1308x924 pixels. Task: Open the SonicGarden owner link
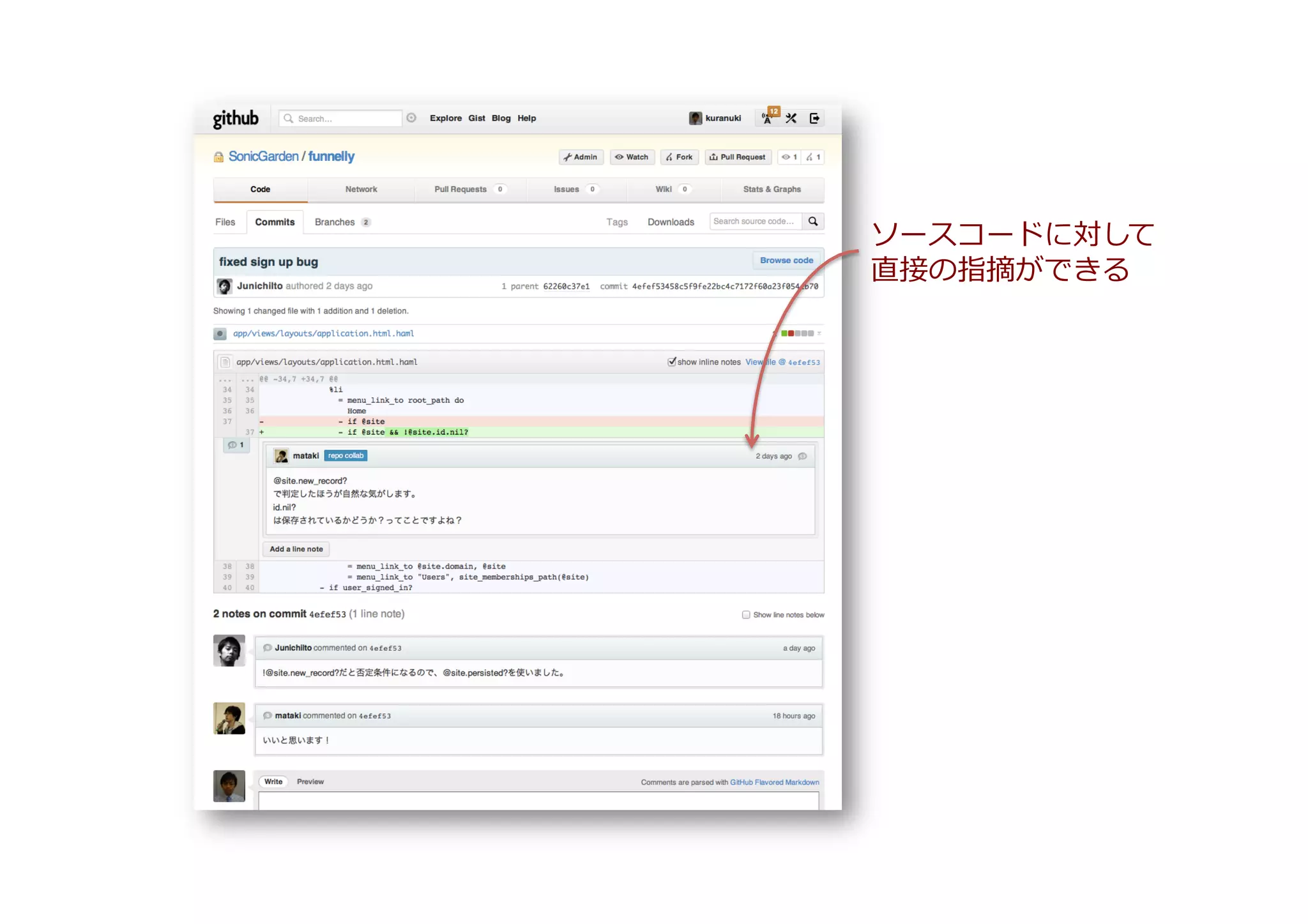(263, 156)
